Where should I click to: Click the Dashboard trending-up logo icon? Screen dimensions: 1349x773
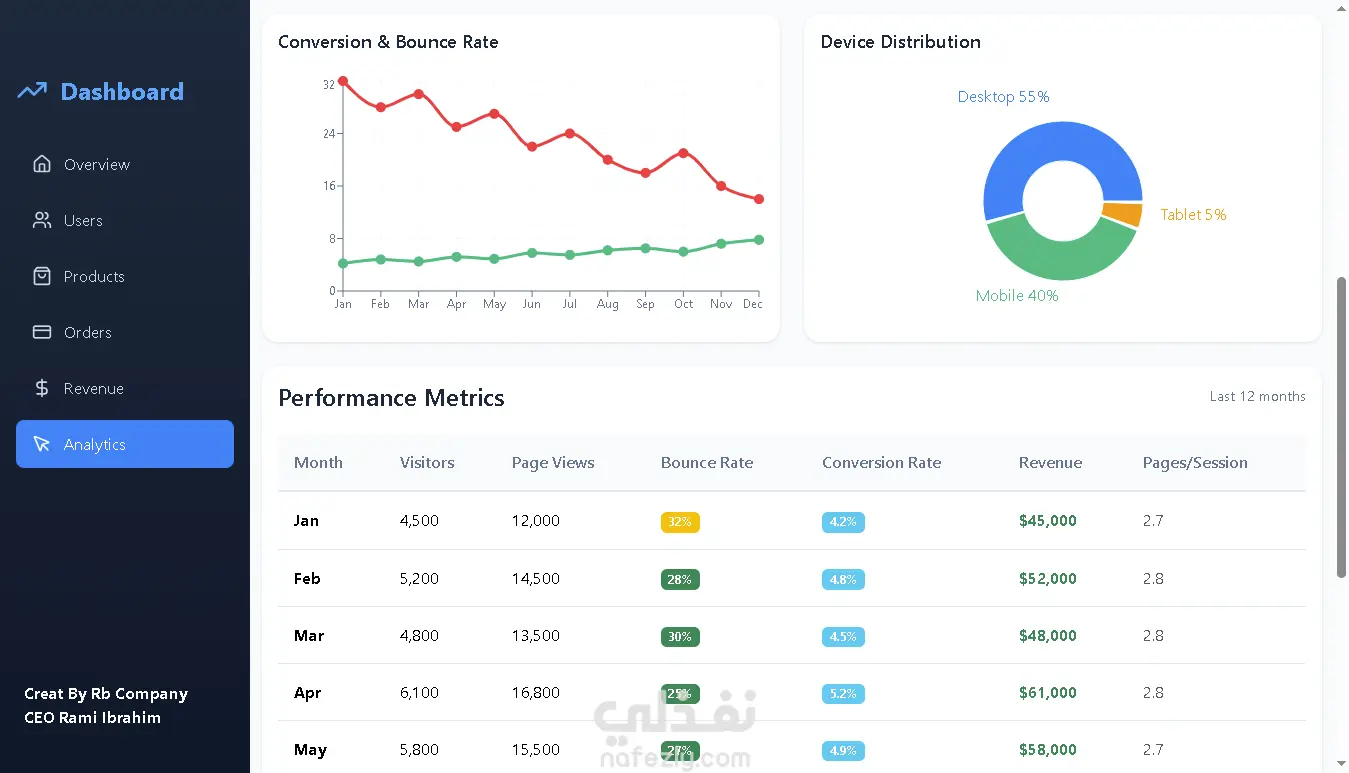[32, 91]
